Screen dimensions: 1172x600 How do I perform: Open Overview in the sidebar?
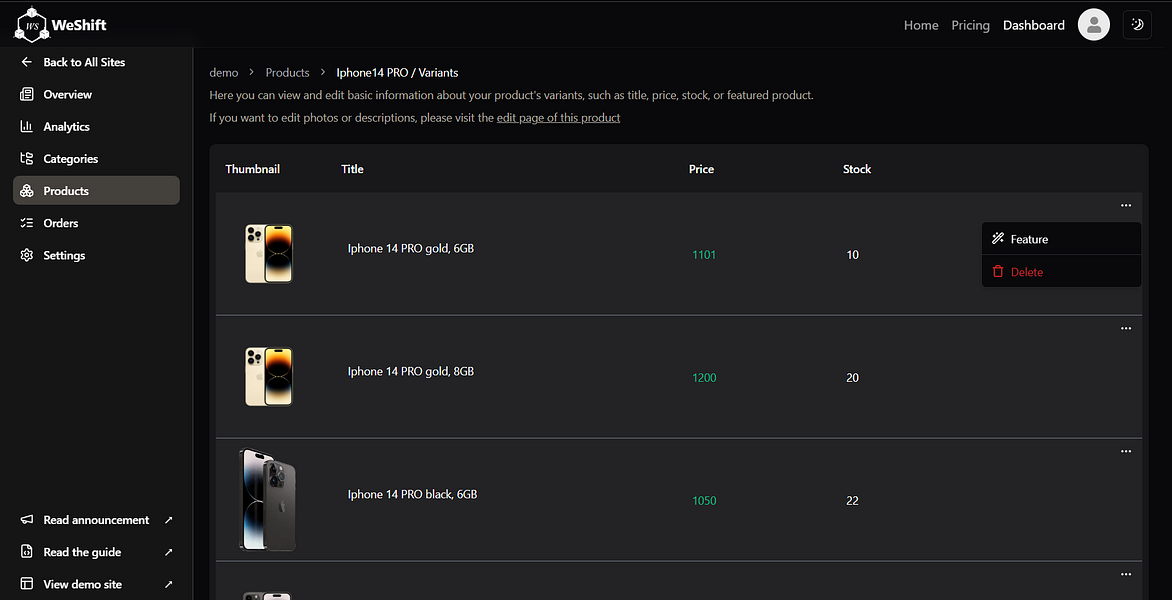pyautogui.click(x=67, y=95)
